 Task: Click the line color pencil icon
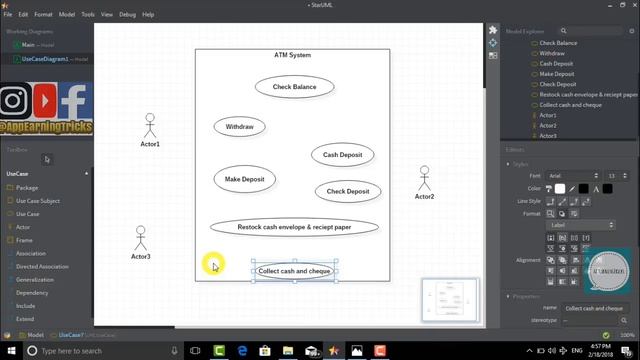click(572, 189)
